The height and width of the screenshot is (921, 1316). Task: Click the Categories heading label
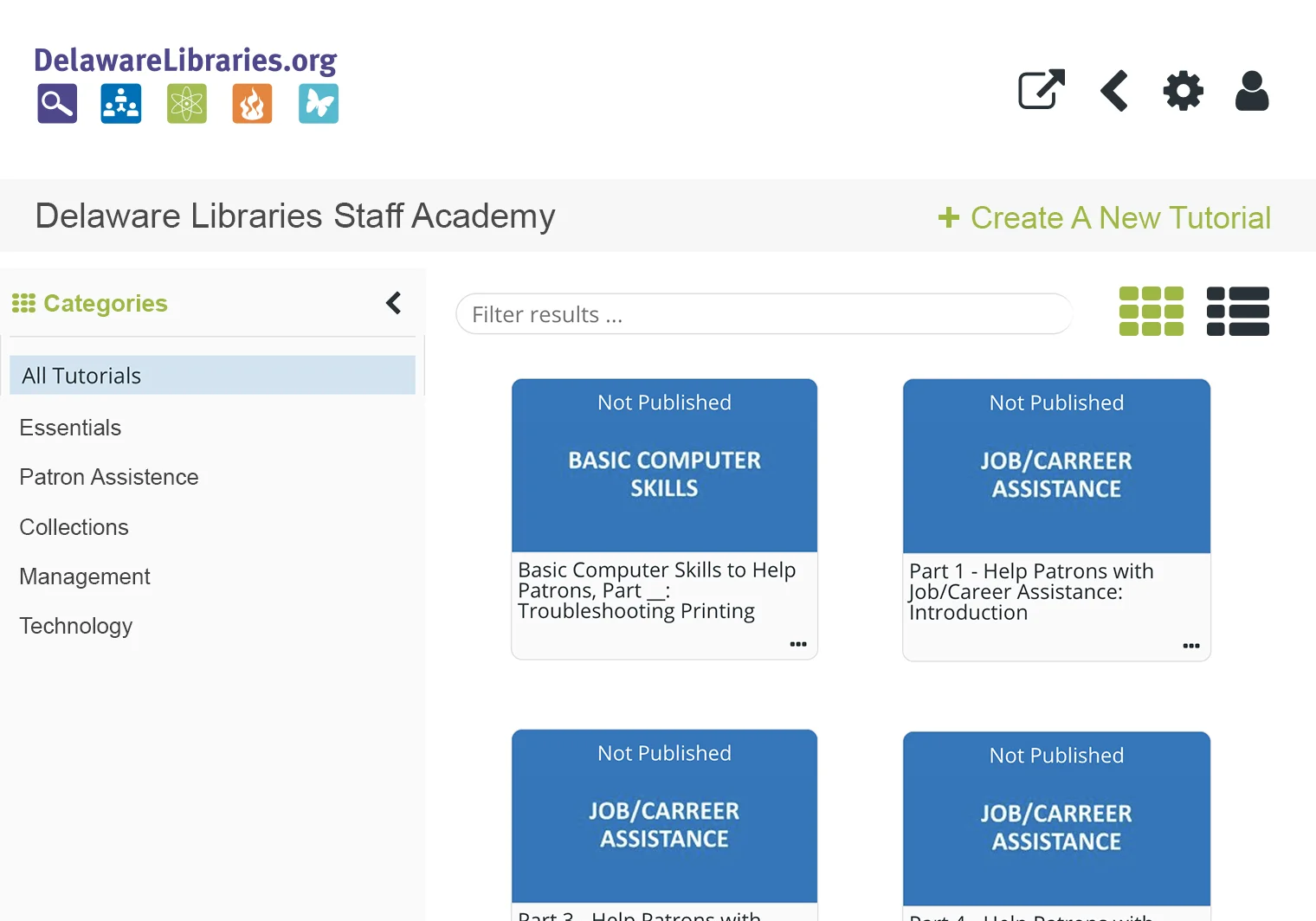pos(106,303)
